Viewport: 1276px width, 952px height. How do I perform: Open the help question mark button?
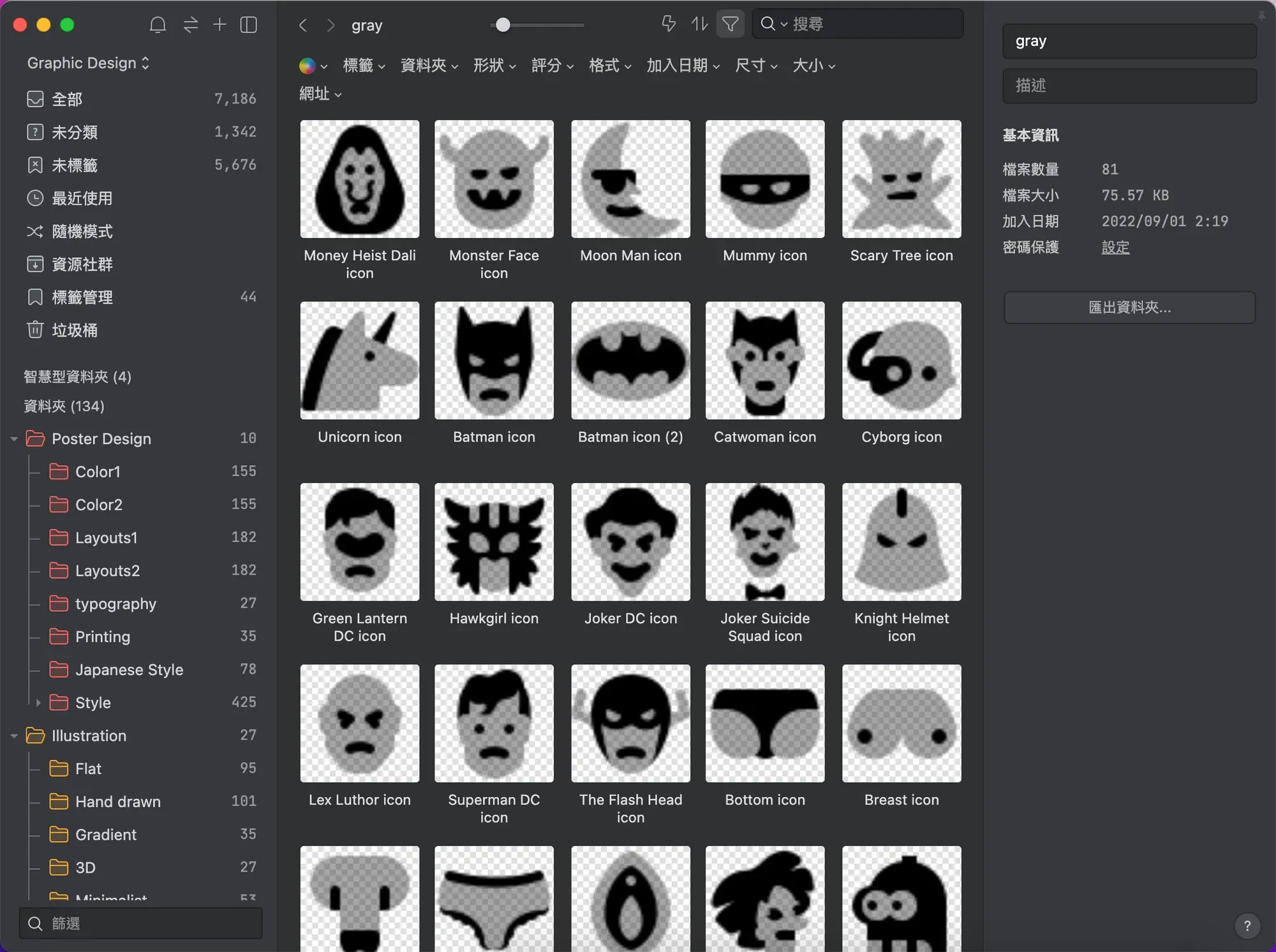pos(1247,925)
